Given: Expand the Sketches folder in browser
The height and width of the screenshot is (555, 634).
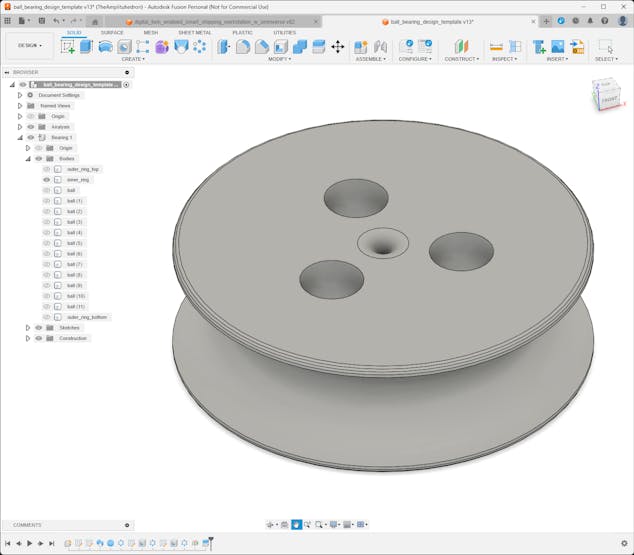Looking at the screenshot, I should tap(28, 327).
